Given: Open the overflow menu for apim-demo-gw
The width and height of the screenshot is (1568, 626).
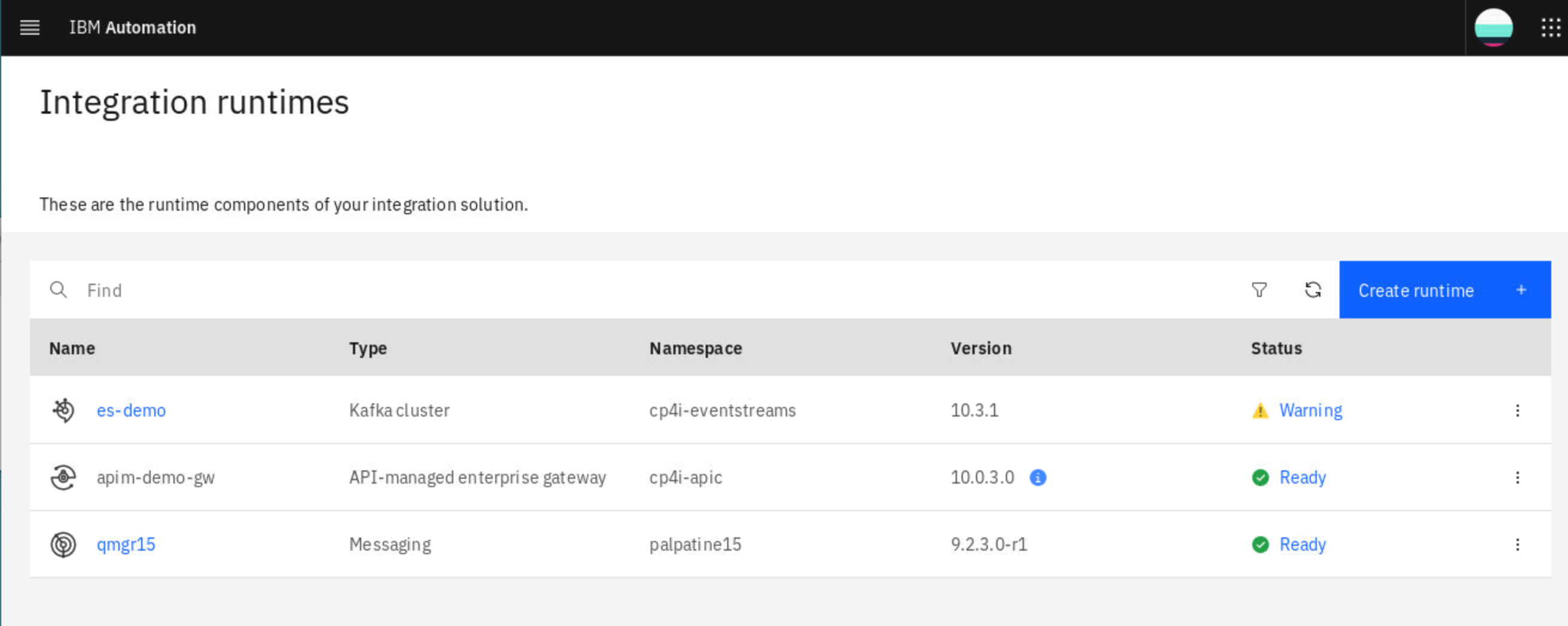Looking at the screenshot, I should (x=1518, y=478).
